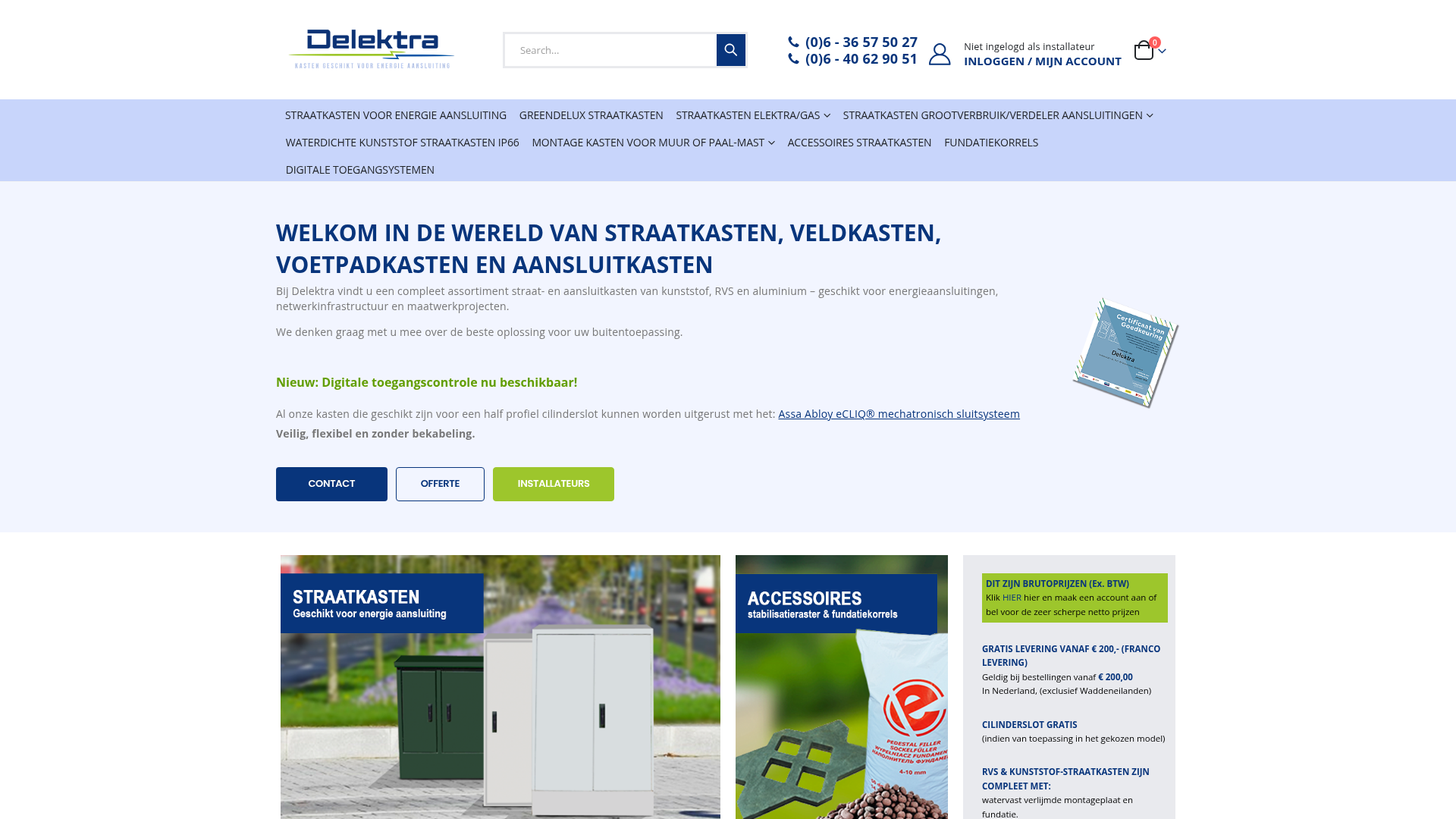Call phone number (0)6 - 36 57 50 27
The width and height of the screenshot is (1456, 819).
click(861, 42)
